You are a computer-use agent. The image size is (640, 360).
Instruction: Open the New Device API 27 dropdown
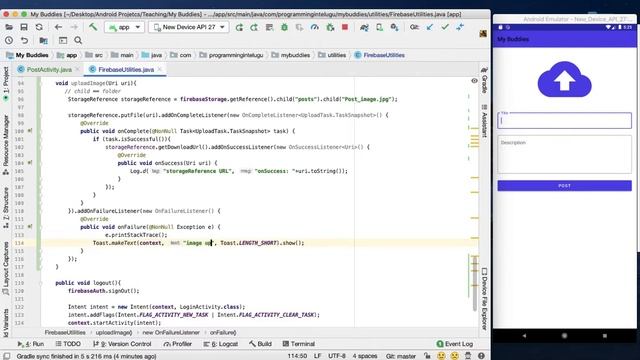pos(189,27)
